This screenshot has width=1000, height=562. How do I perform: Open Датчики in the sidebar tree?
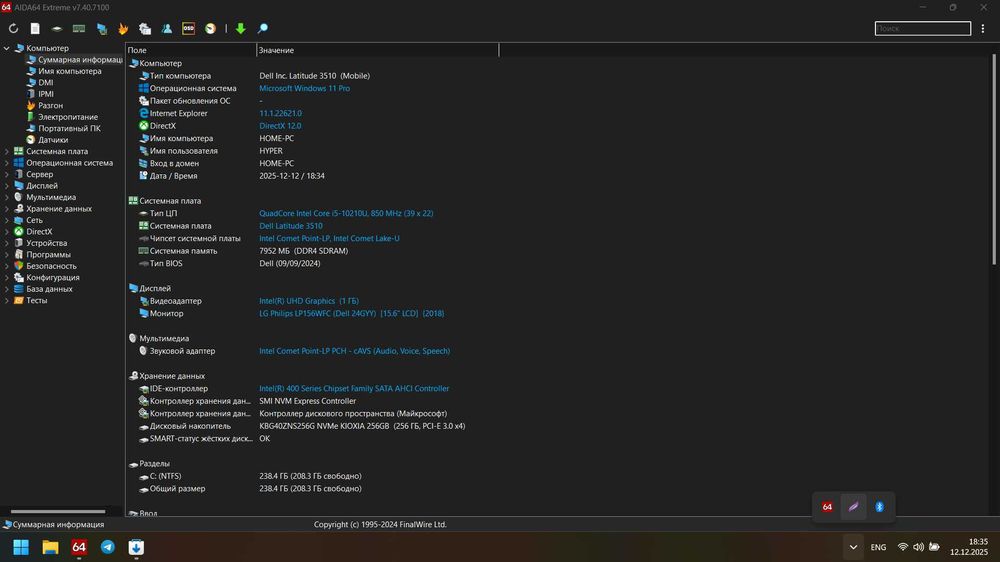click(x=47, y=140)
